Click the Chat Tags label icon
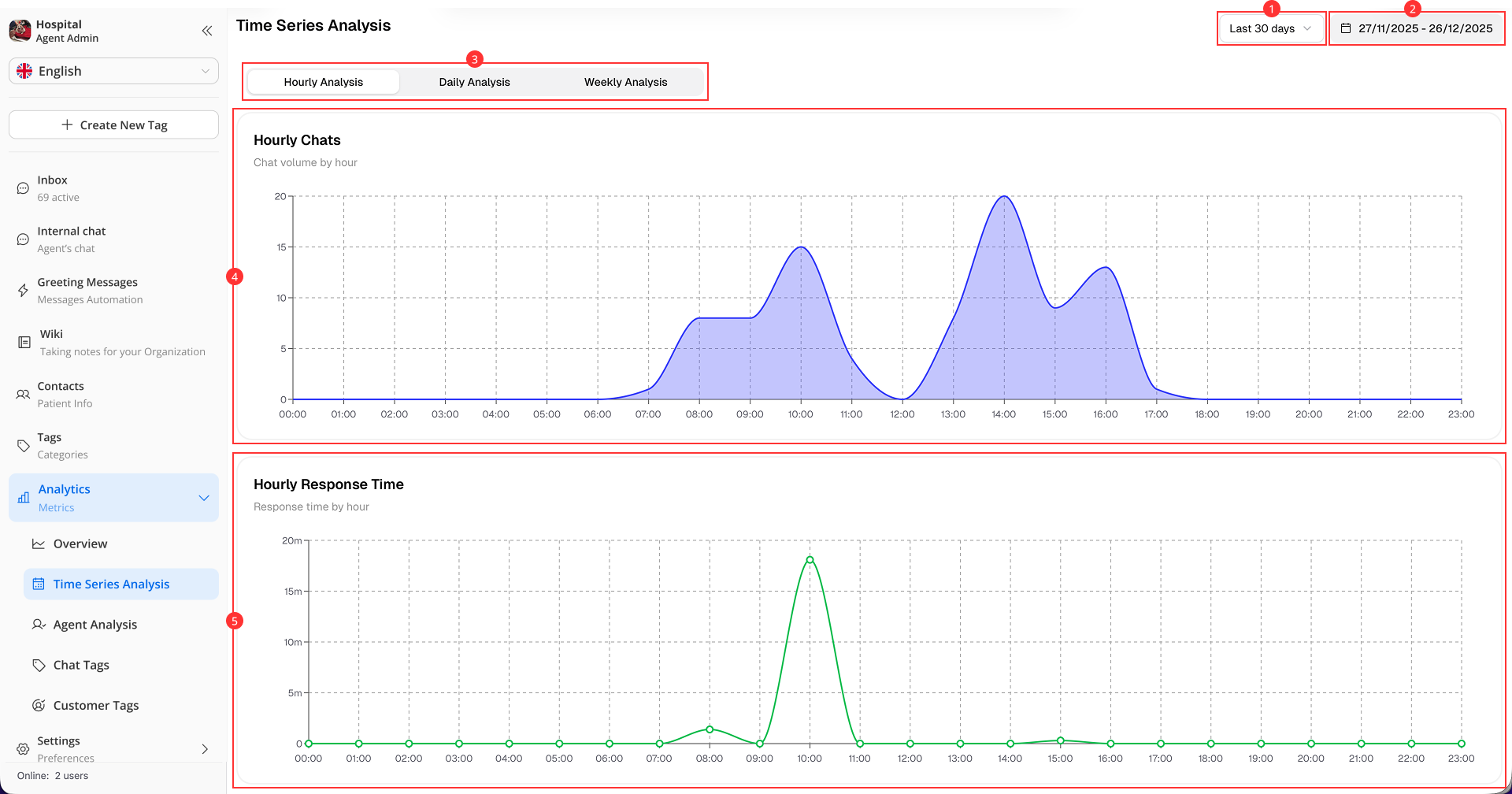 38,665
